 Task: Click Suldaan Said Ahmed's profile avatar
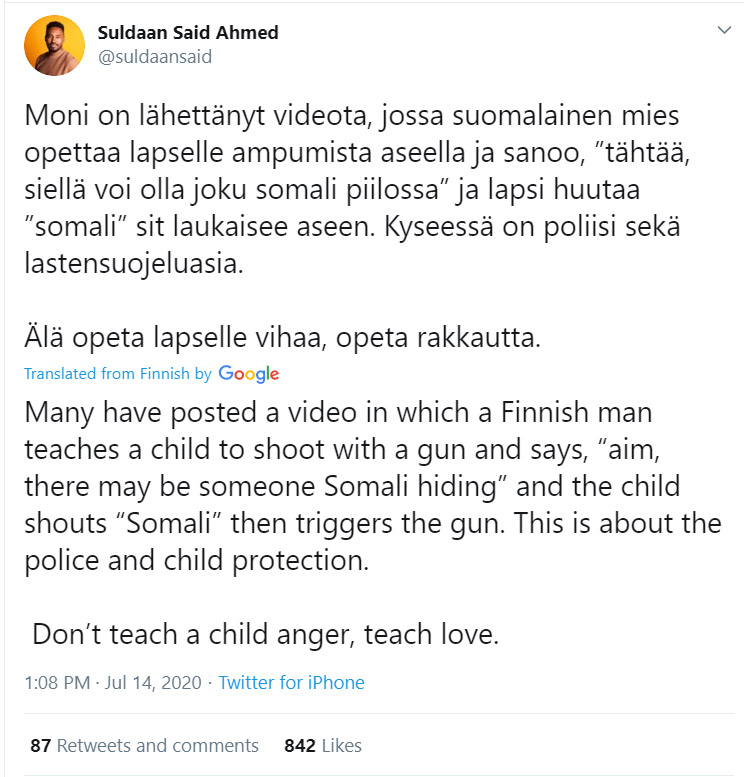click(52, 45)
